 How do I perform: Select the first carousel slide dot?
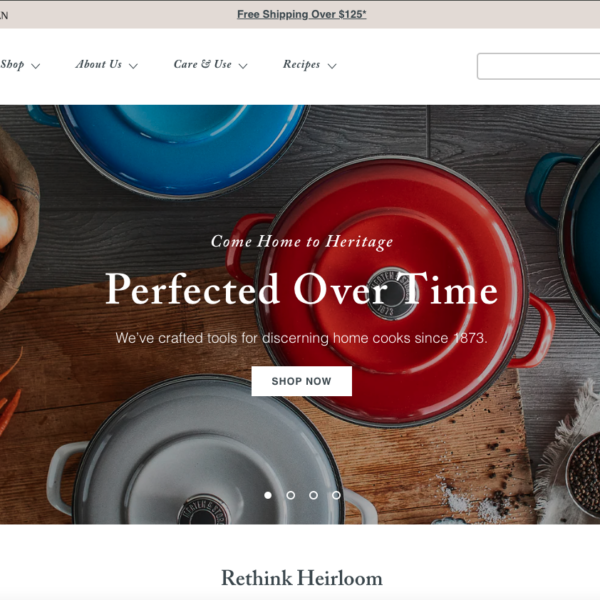coord(268,495)
